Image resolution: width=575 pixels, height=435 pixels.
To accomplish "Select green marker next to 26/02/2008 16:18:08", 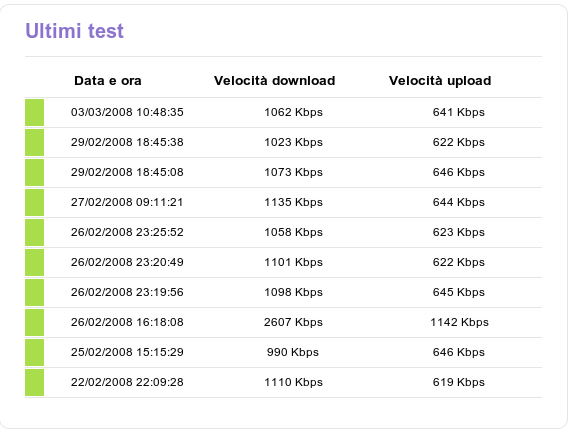I will [x=34, y=322].
